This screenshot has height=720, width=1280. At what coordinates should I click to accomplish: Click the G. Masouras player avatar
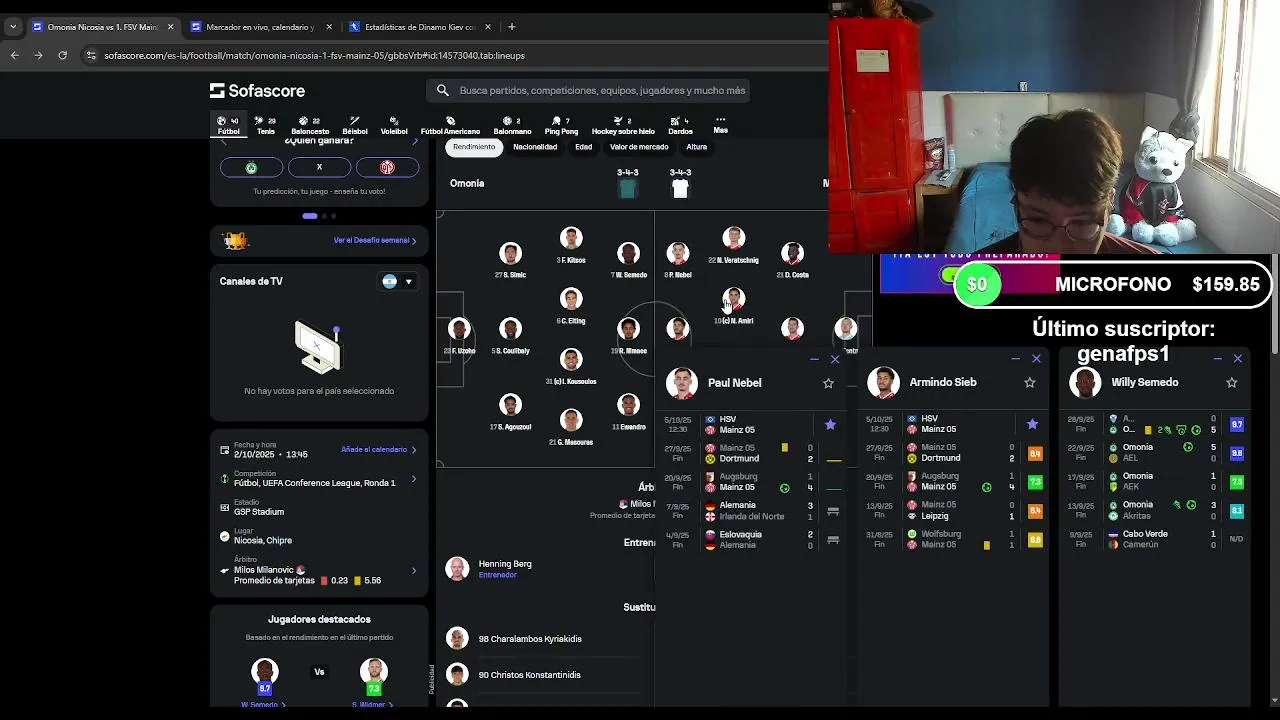(571, 420)
